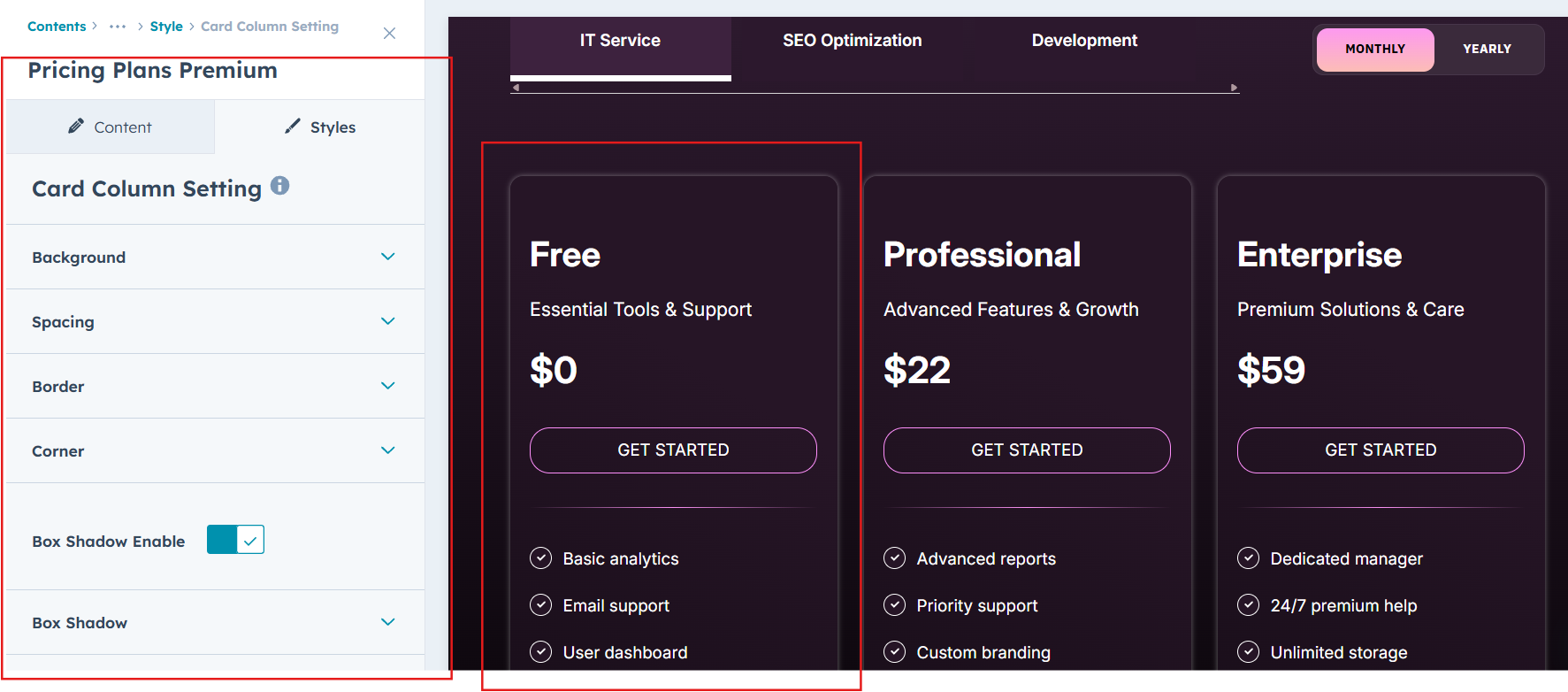Select Monthly billing option
This screenshot has width=1568, height=692.
(1374, 50)
